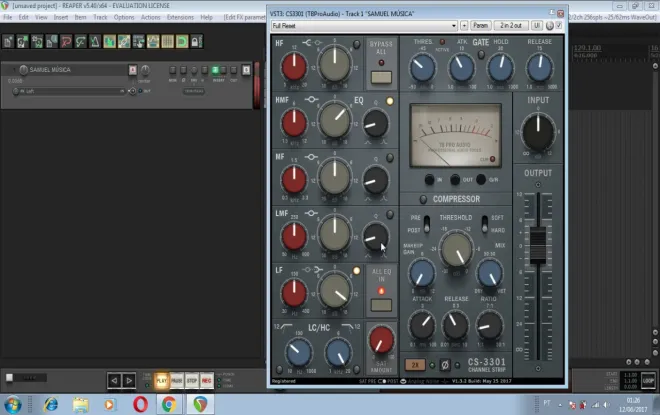Click the UI button in plugin window
Image resolution: width=660 pixels, height=415 pixels.
point(537,26)
